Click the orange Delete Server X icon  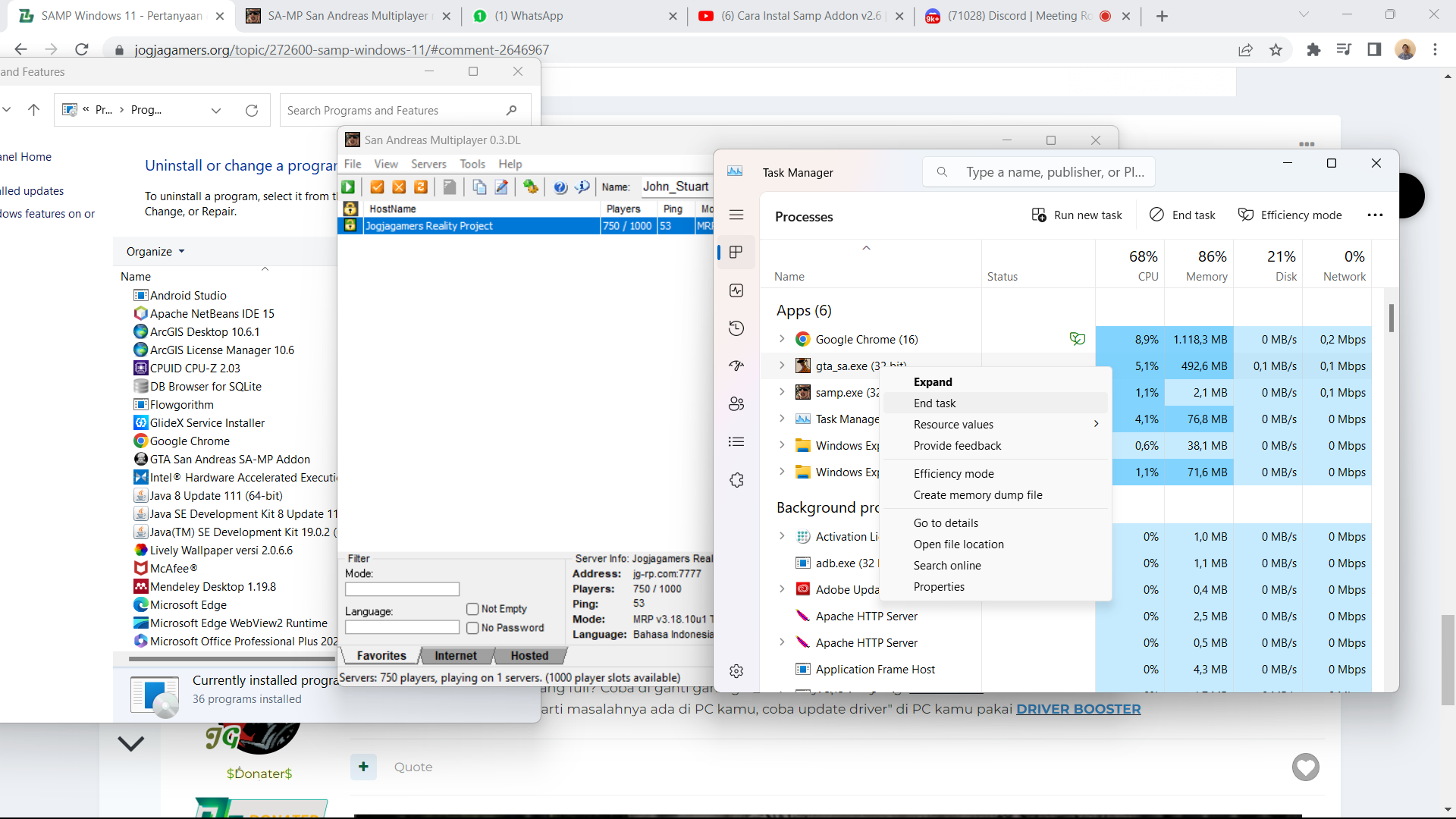point(399,187)
